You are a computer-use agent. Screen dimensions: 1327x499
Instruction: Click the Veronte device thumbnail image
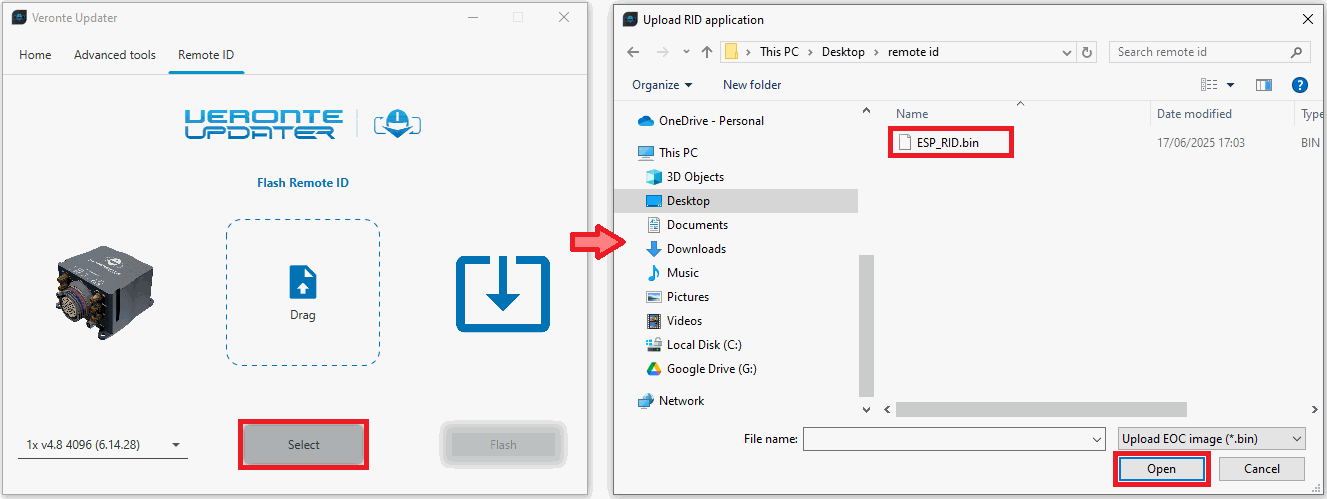click(102, 294)
